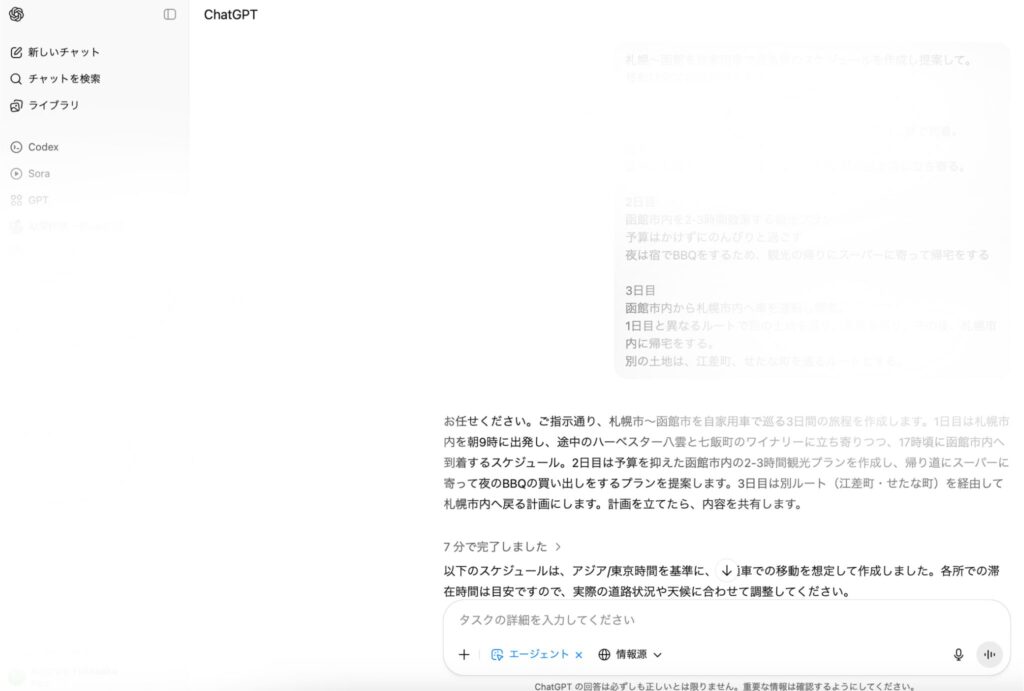Open Sora from the sidebar
The width and height of the screenshot is (1024, 691).
pyautogui.click(x=38, y=173)
